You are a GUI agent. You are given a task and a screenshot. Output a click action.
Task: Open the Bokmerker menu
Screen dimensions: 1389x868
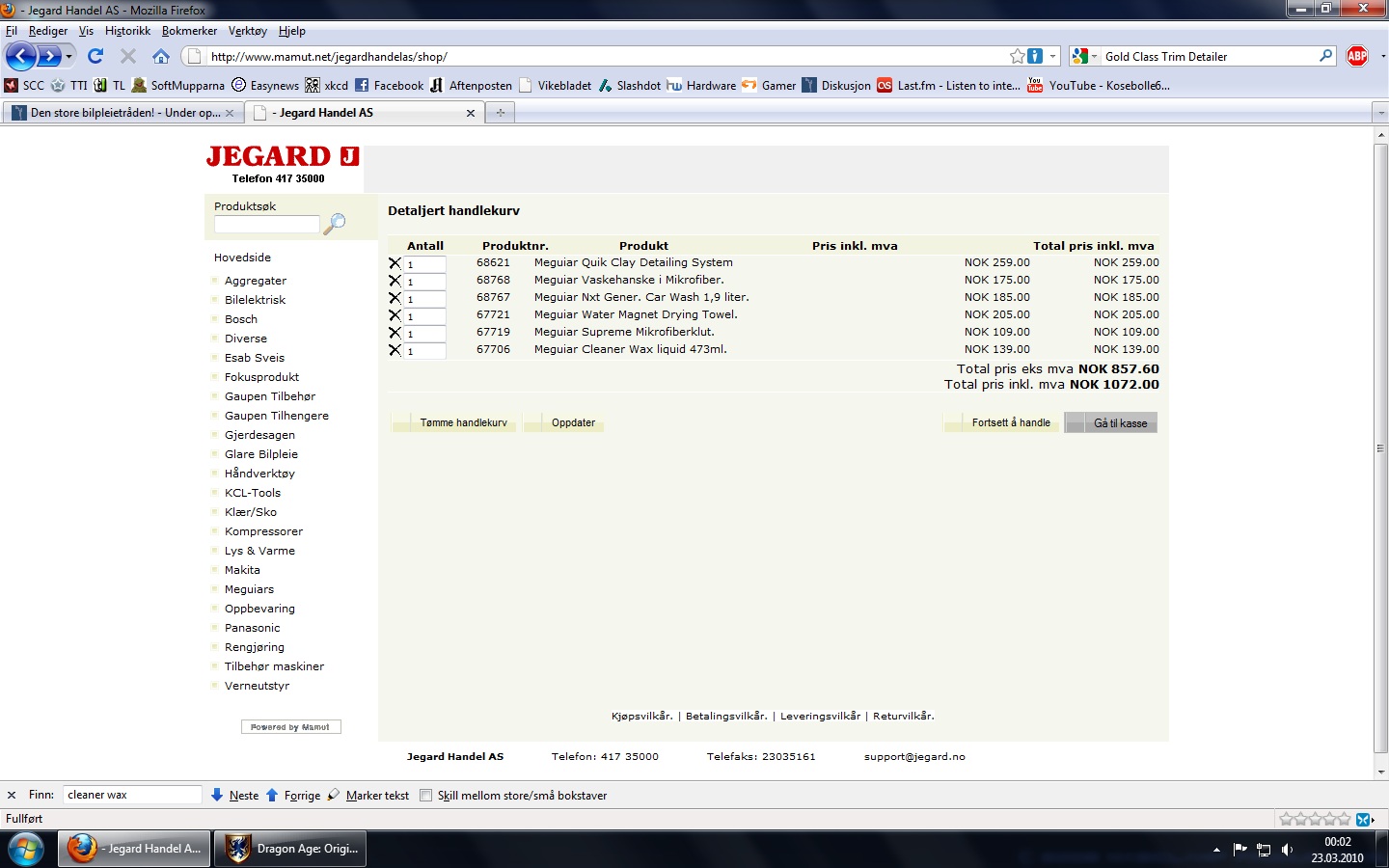pyautogui.click(x=189, y=31)
